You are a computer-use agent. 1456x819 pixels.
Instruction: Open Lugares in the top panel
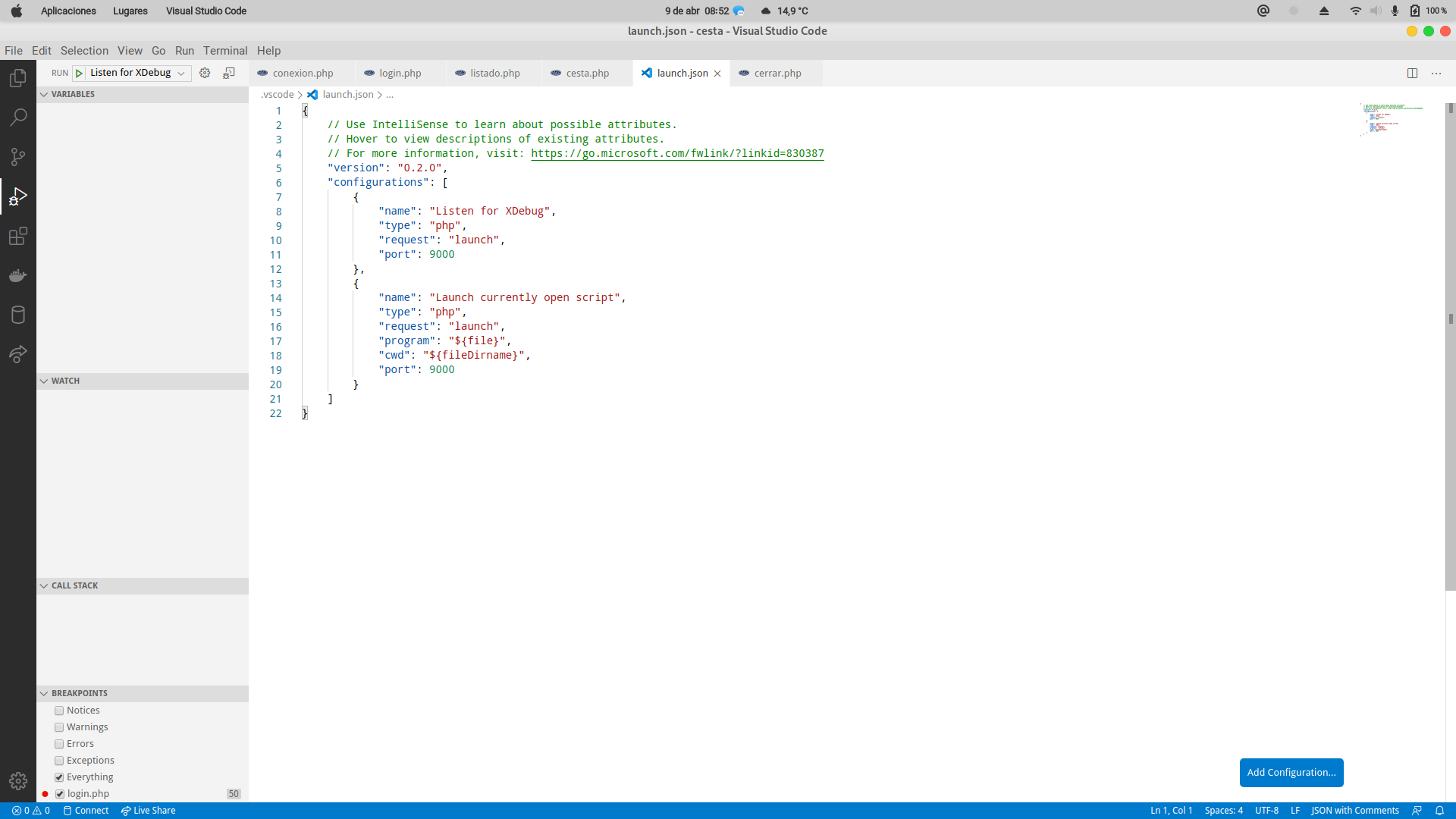[x=130, y=11]
